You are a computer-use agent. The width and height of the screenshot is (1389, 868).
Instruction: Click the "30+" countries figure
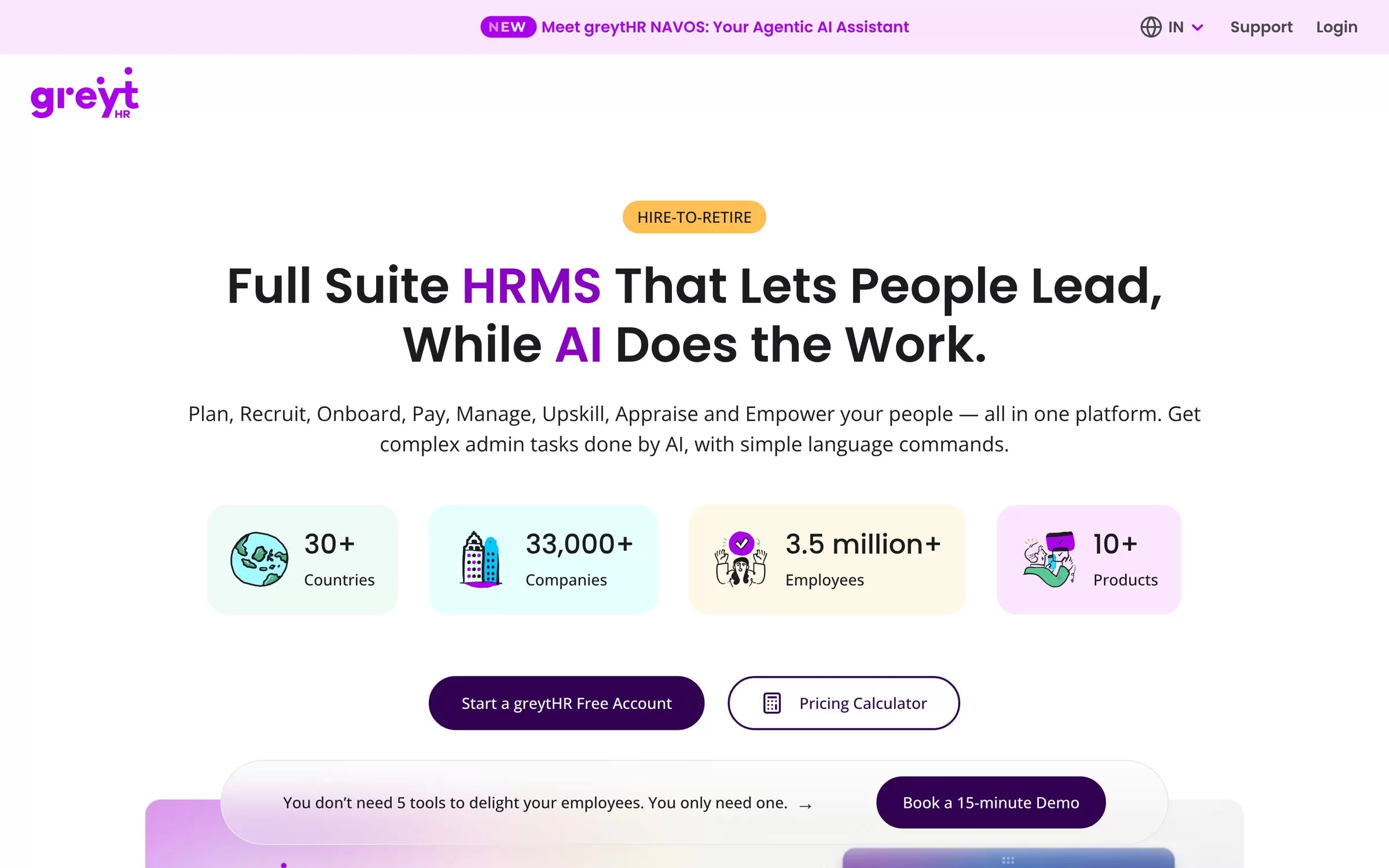[x=329, y=544]
